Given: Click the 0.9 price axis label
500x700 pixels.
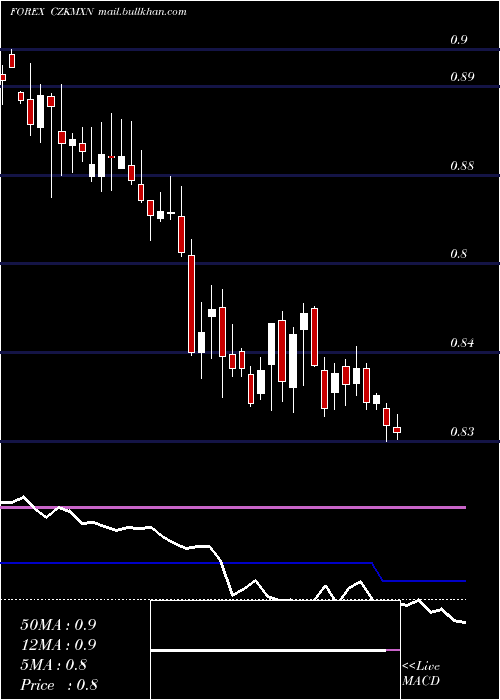Looking at the screenshot, I should (x=459, y=40).
